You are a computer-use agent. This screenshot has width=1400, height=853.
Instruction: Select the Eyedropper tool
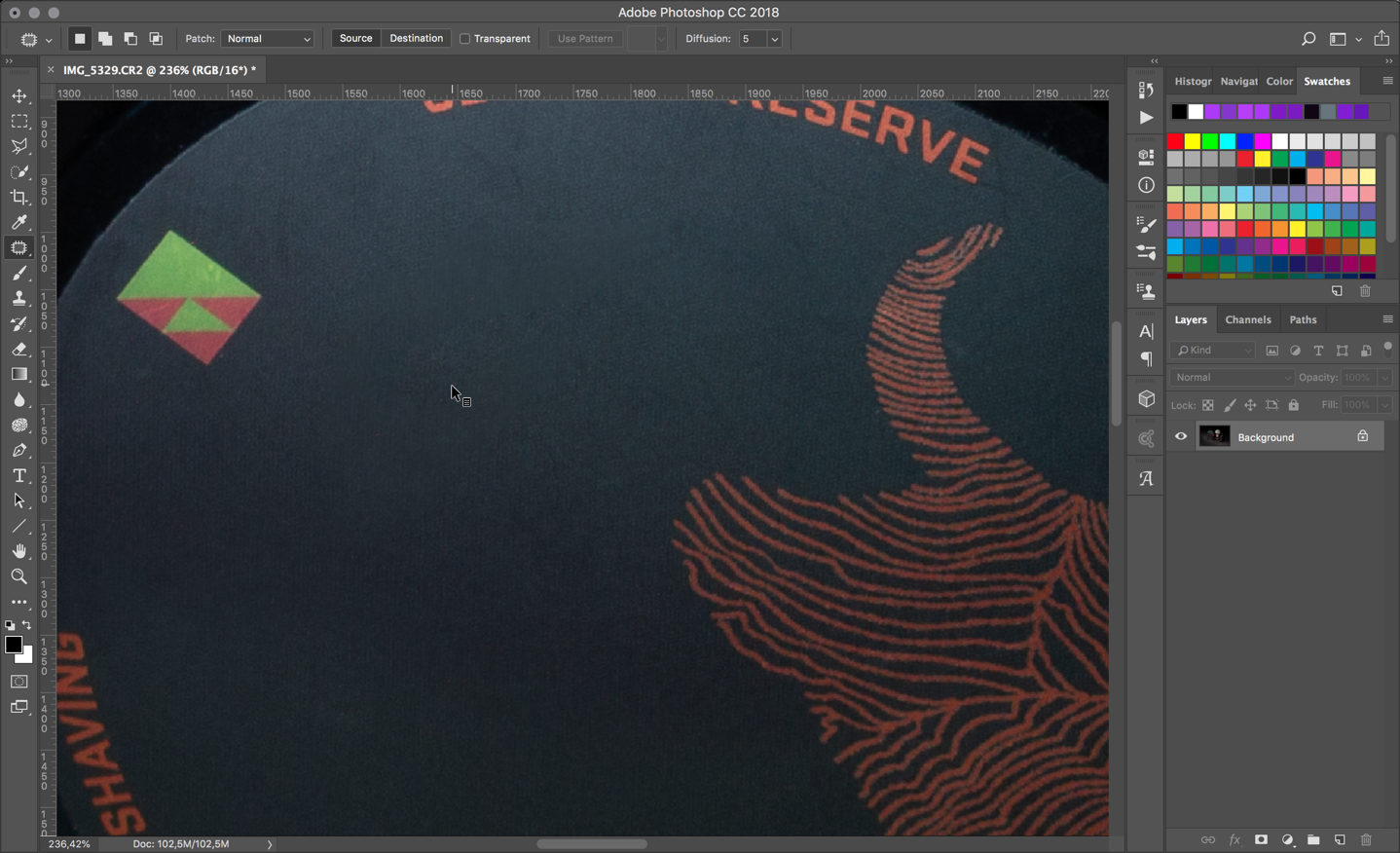(19, 223)
